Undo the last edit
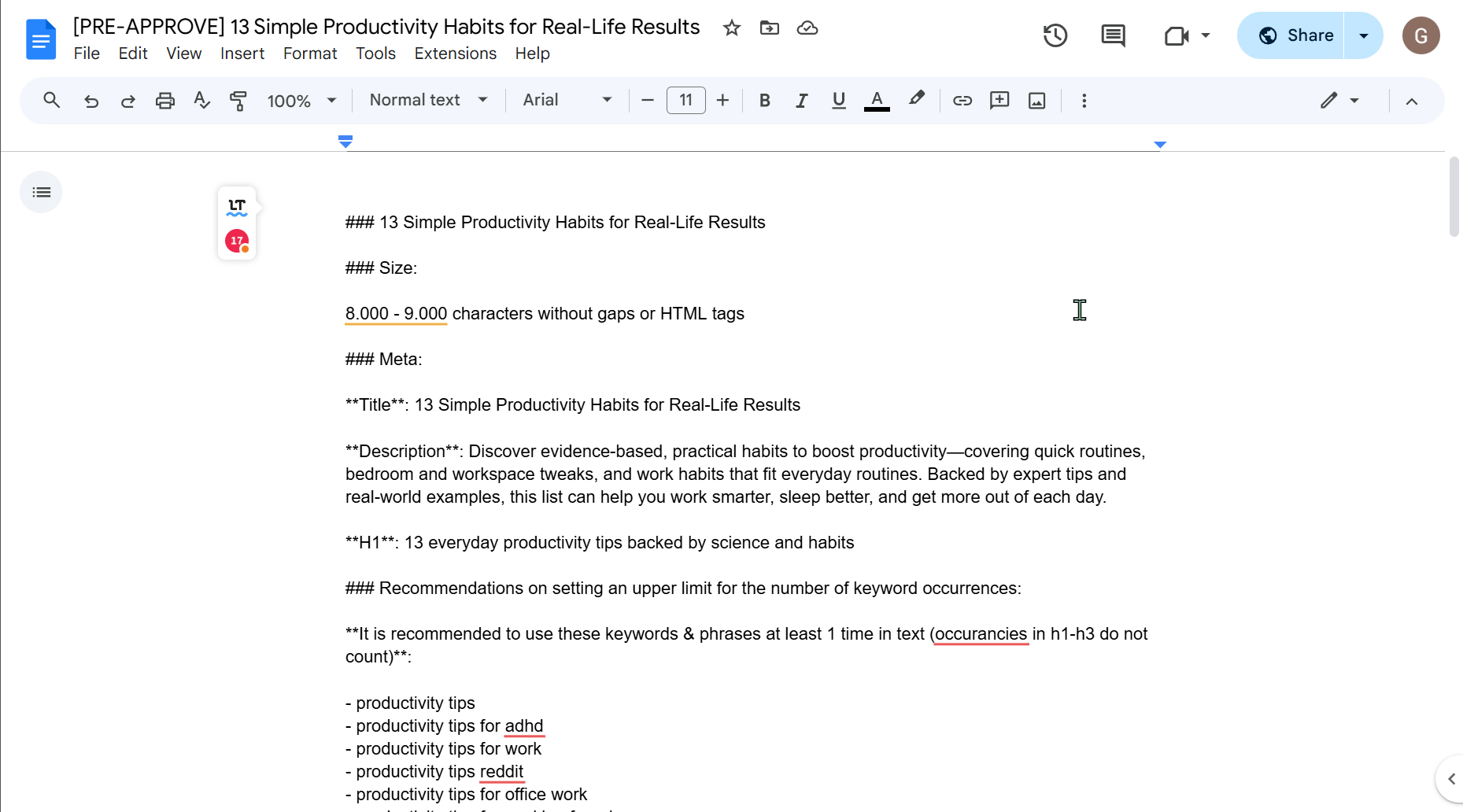1463x812 pixels. tap(91, 101)
